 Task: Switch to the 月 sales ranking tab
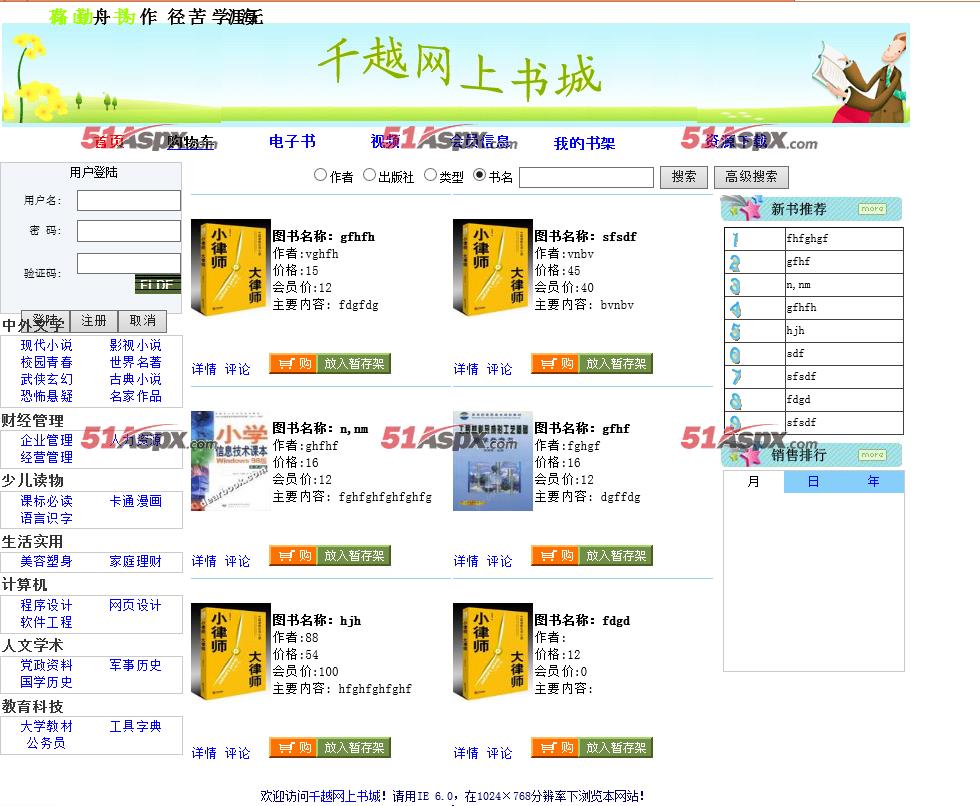tap(754, 482)
